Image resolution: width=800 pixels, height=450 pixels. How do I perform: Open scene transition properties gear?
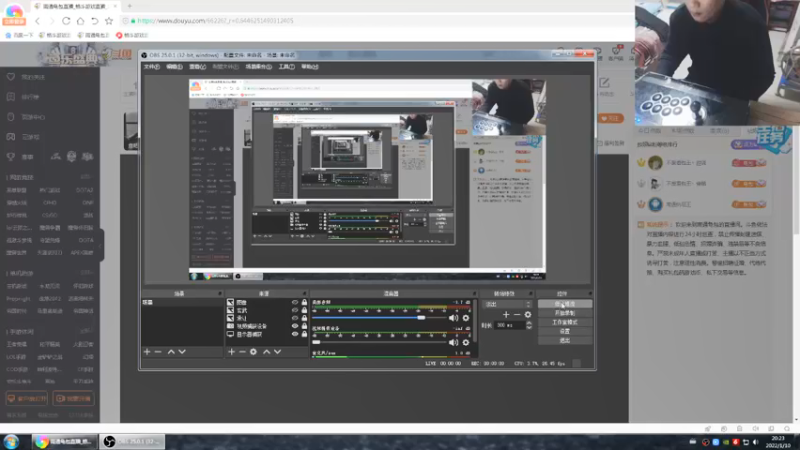tap(528, 315)
